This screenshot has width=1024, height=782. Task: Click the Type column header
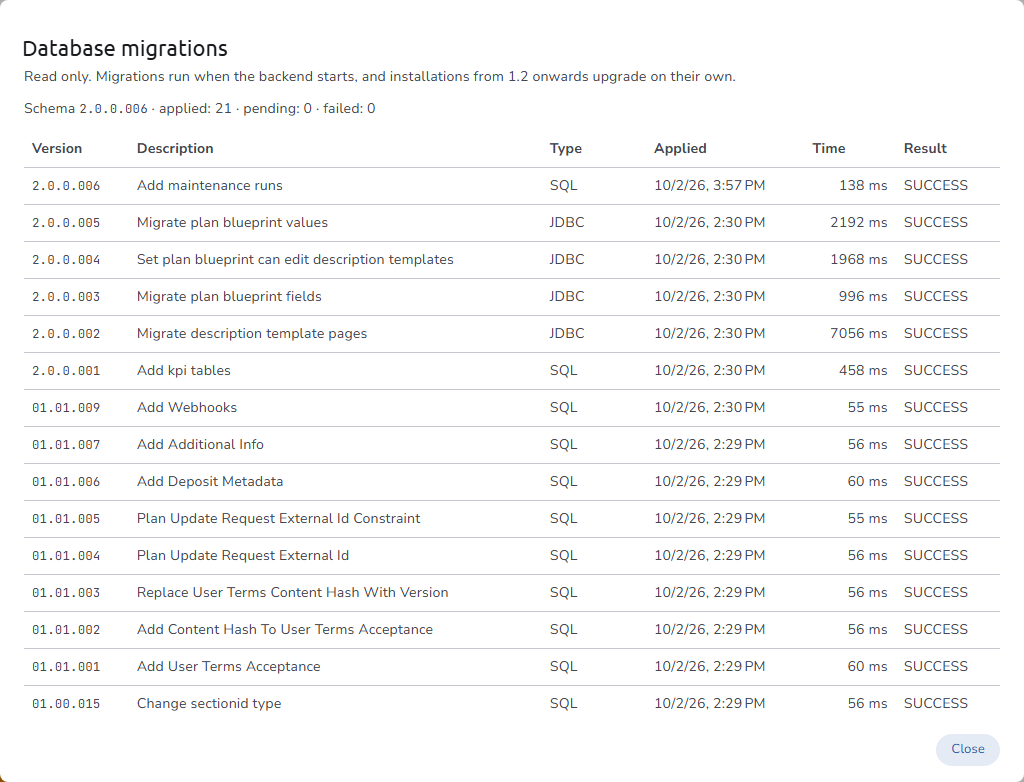click(x=566, y=148)
